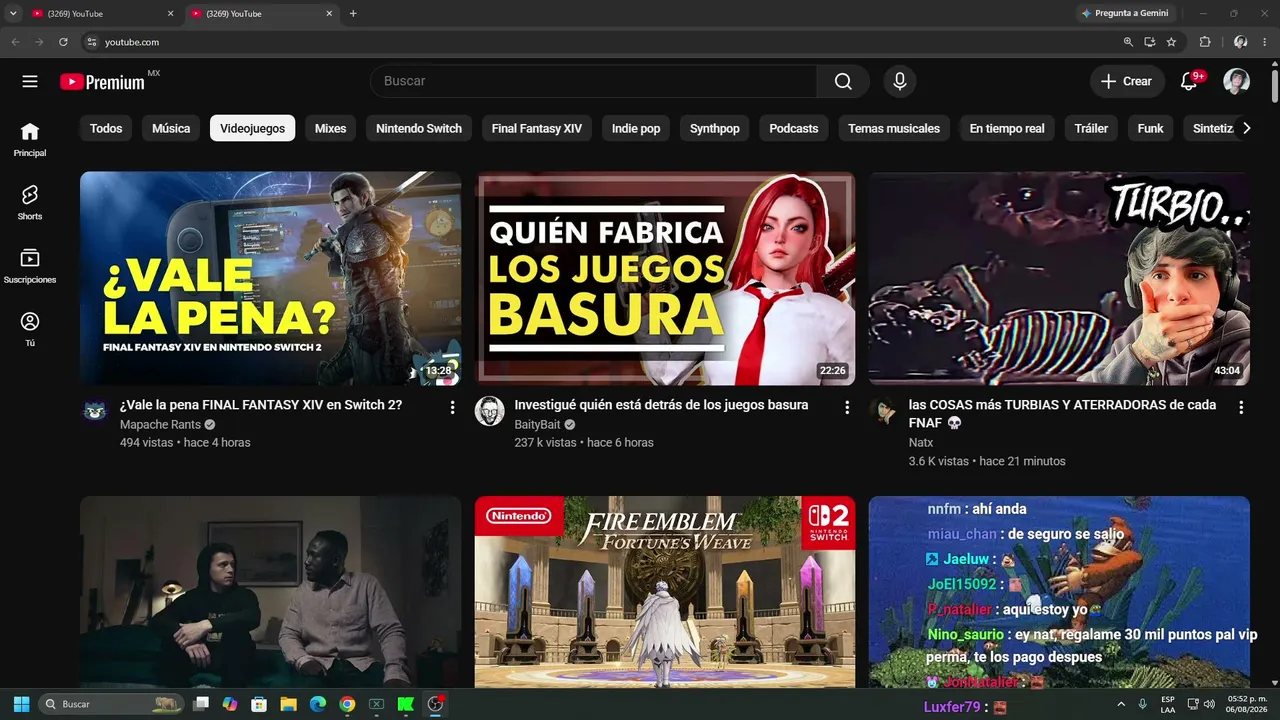1280x720 pixels.
Task: Open volume control in system tray
Action: [x=1209, y=704]
